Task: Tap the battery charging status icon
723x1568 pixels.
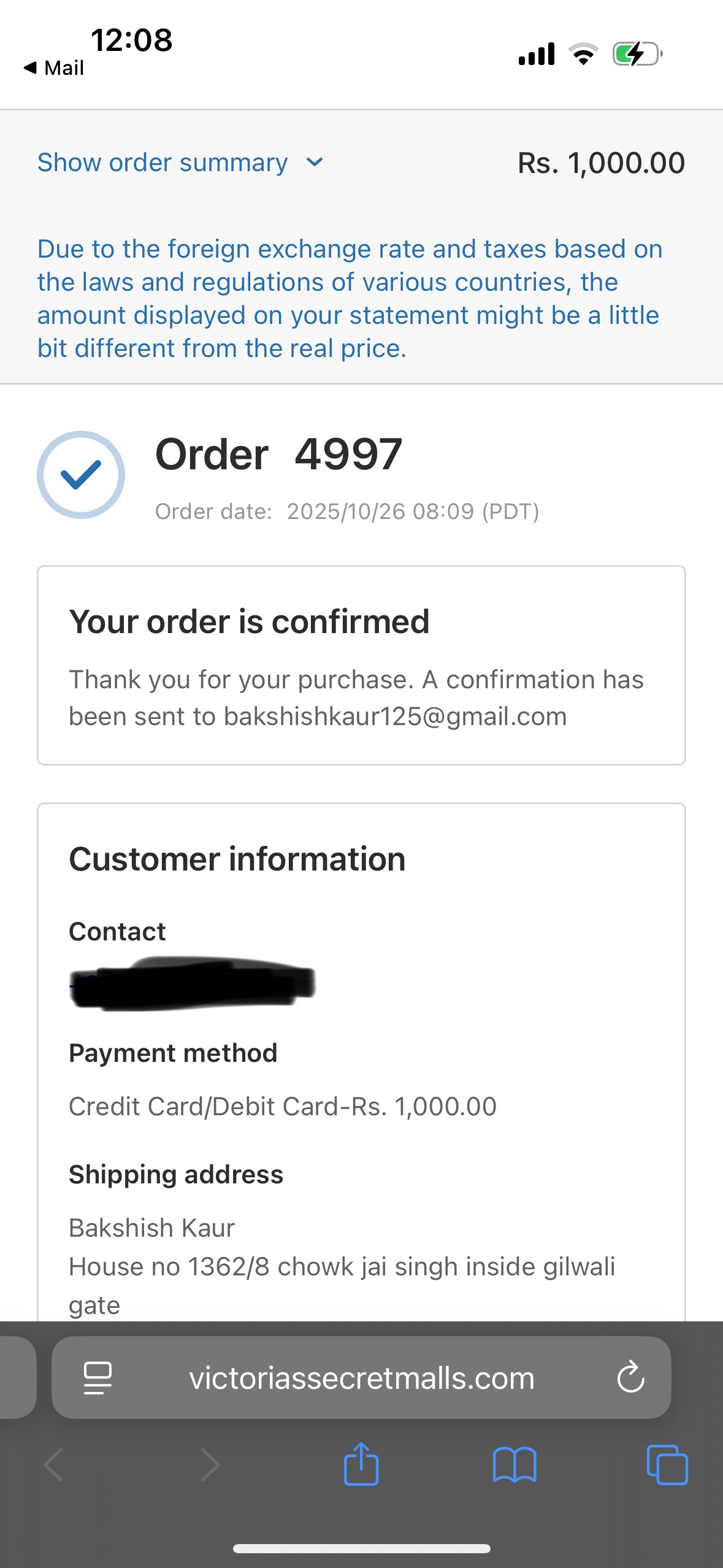Action: 637,54
